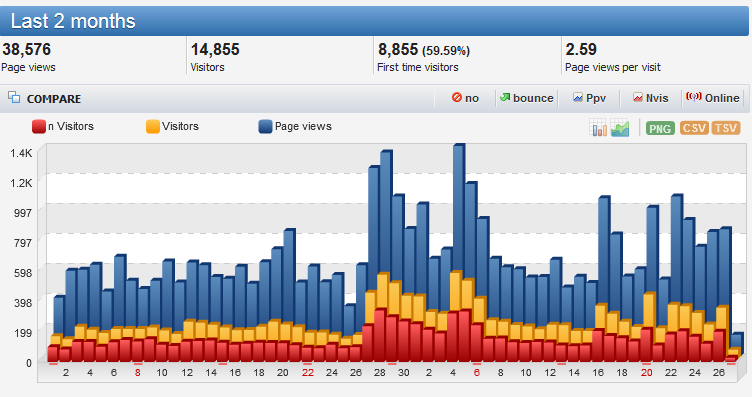Viewport: 752px width, 397px height.
Task: Export data as TSV
Action: tap(726, 128)
